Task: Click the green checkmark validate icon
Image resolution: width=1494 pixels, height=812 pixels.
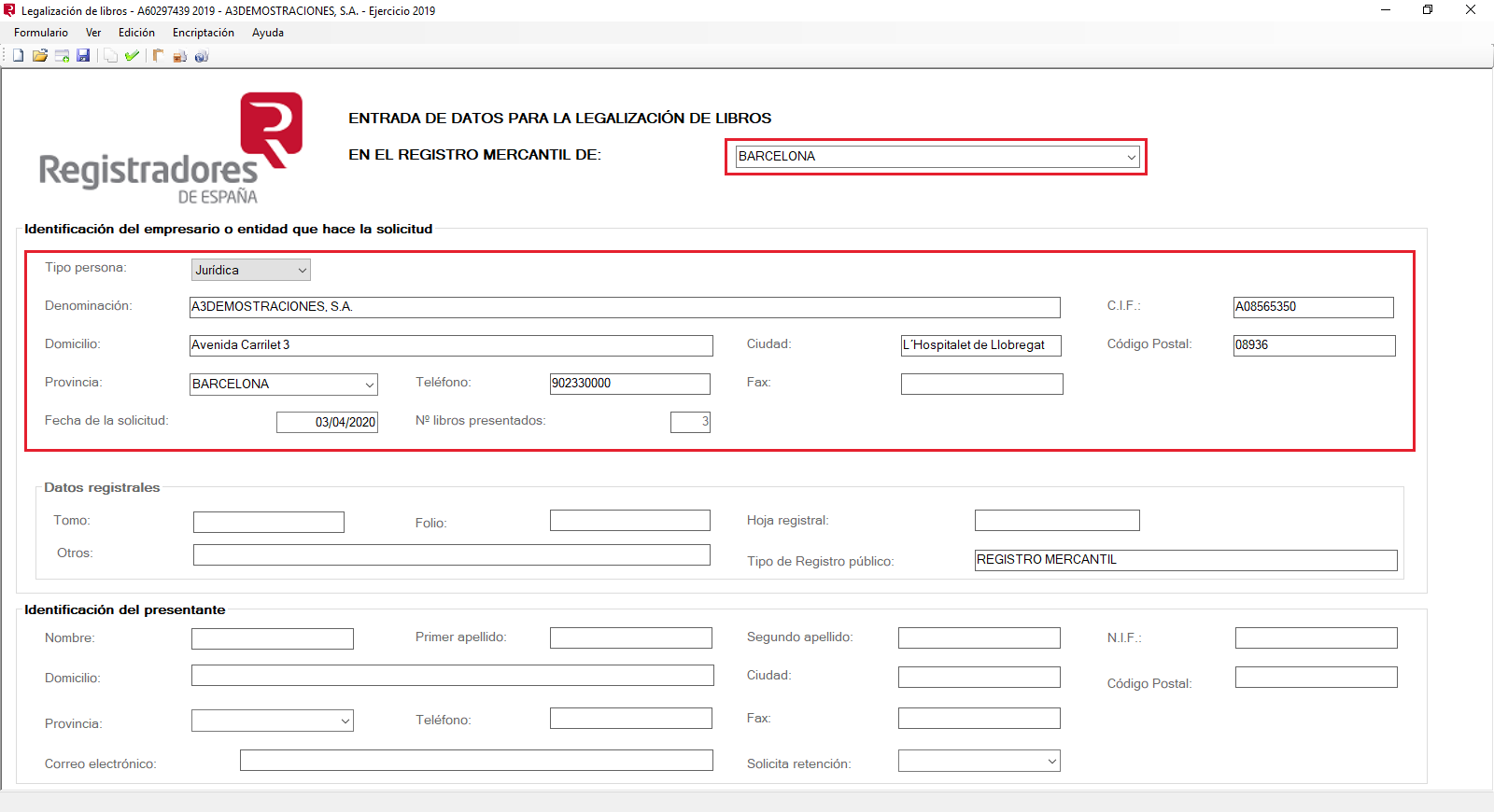Action: point(132,56)
